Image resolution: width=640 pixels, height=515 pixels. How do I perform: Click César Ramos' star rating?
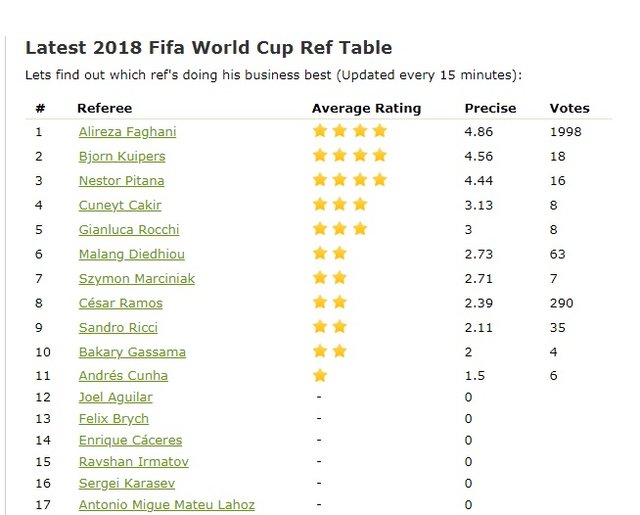point(330,302)
